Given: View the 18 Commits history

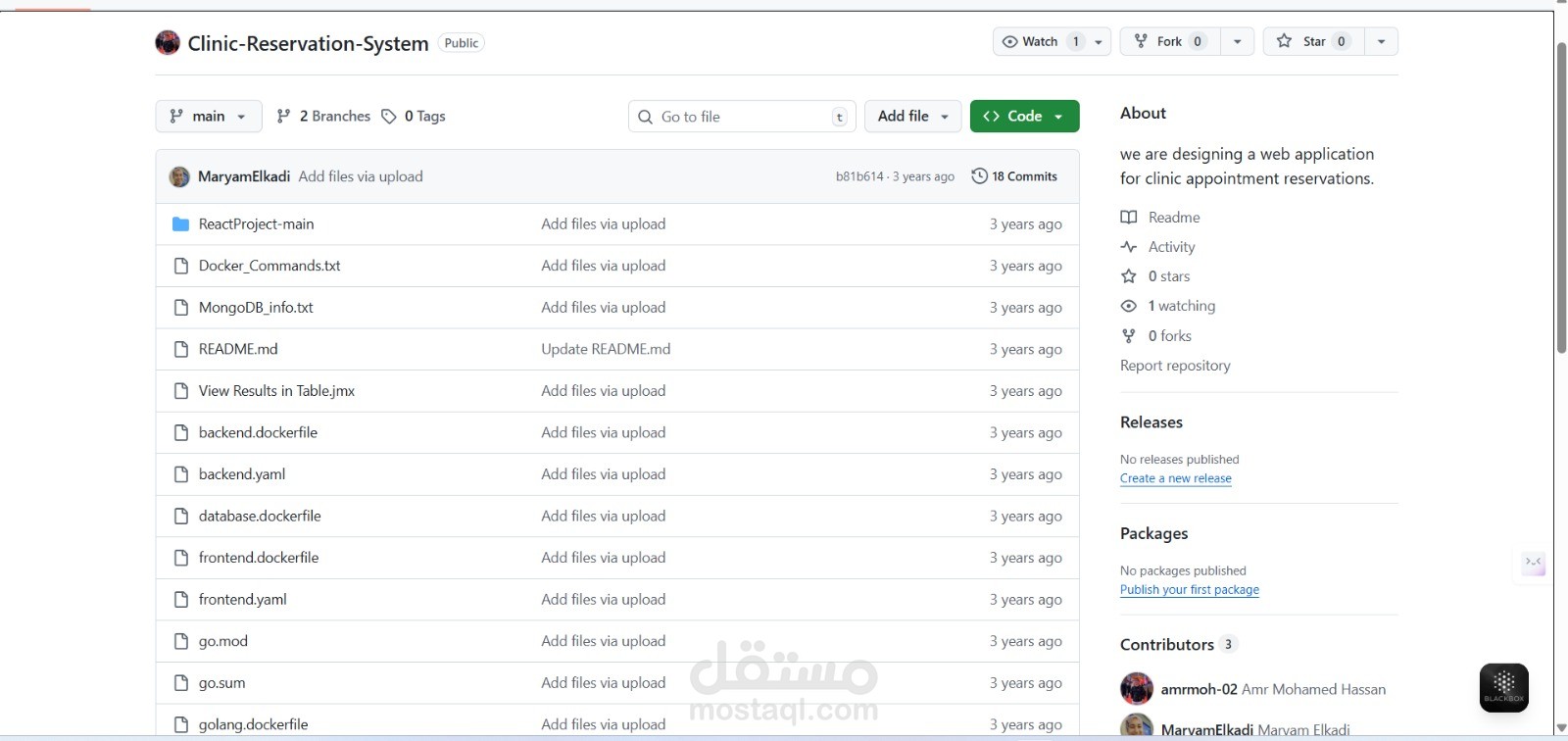Looking at the screenshot, I should [1014, 176].
